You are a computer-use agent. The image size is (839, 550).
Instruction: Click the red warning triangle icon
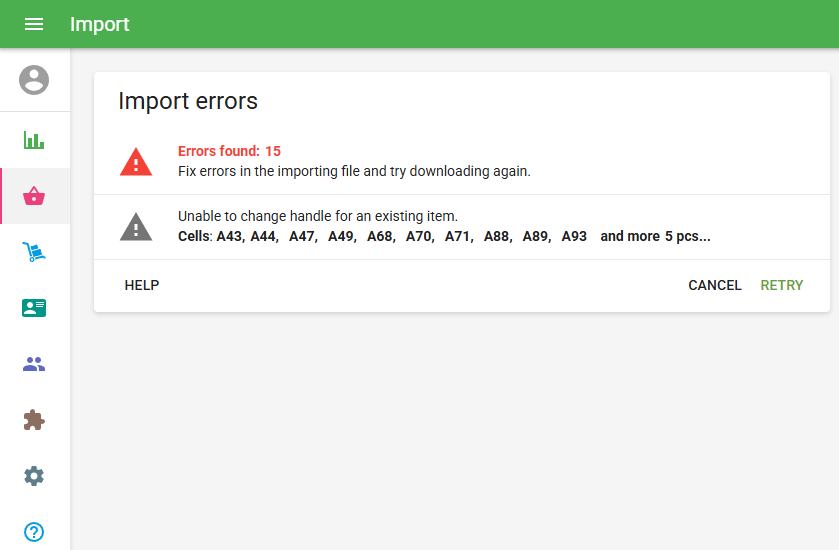coord(136,162)
